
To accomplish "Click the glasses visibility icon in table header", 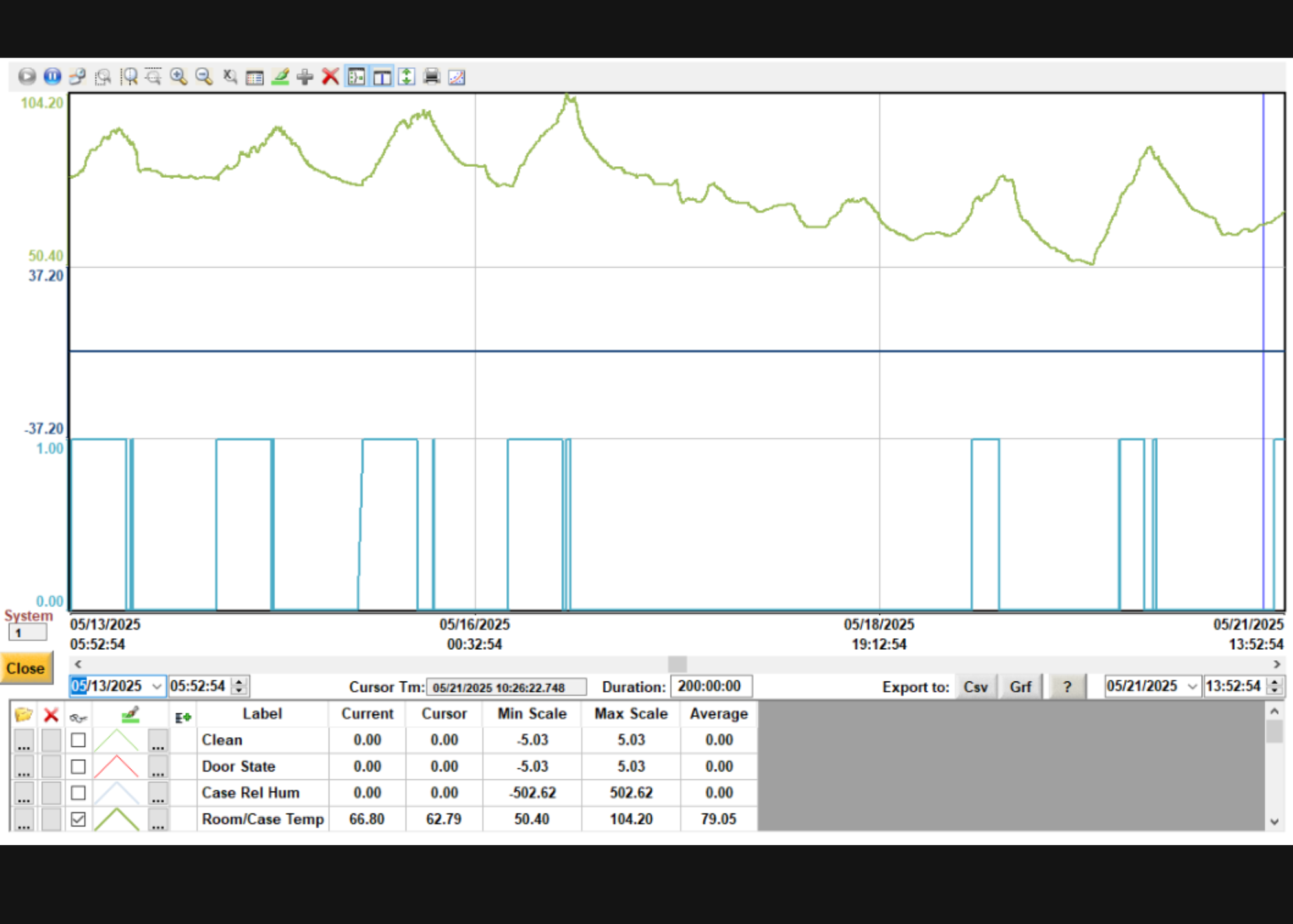I will pos(78,717).
